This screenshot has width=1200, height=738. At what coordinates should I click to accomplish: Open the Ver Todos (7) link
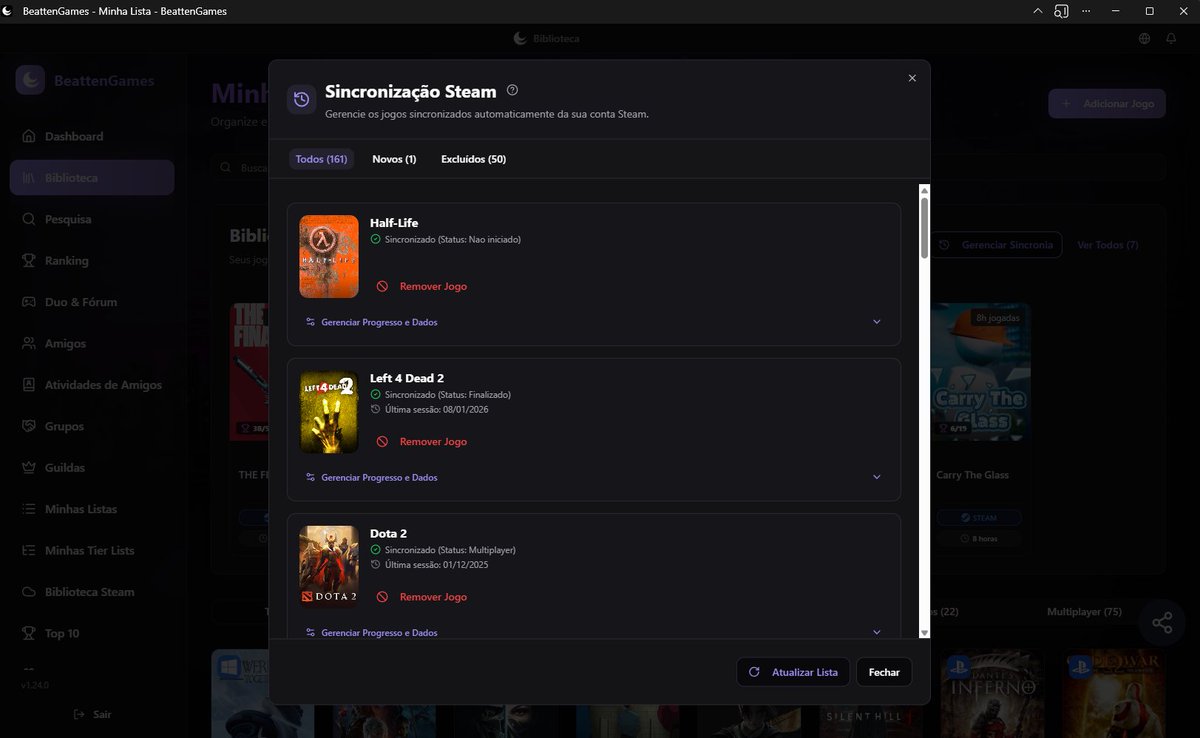click(1107, 245)
